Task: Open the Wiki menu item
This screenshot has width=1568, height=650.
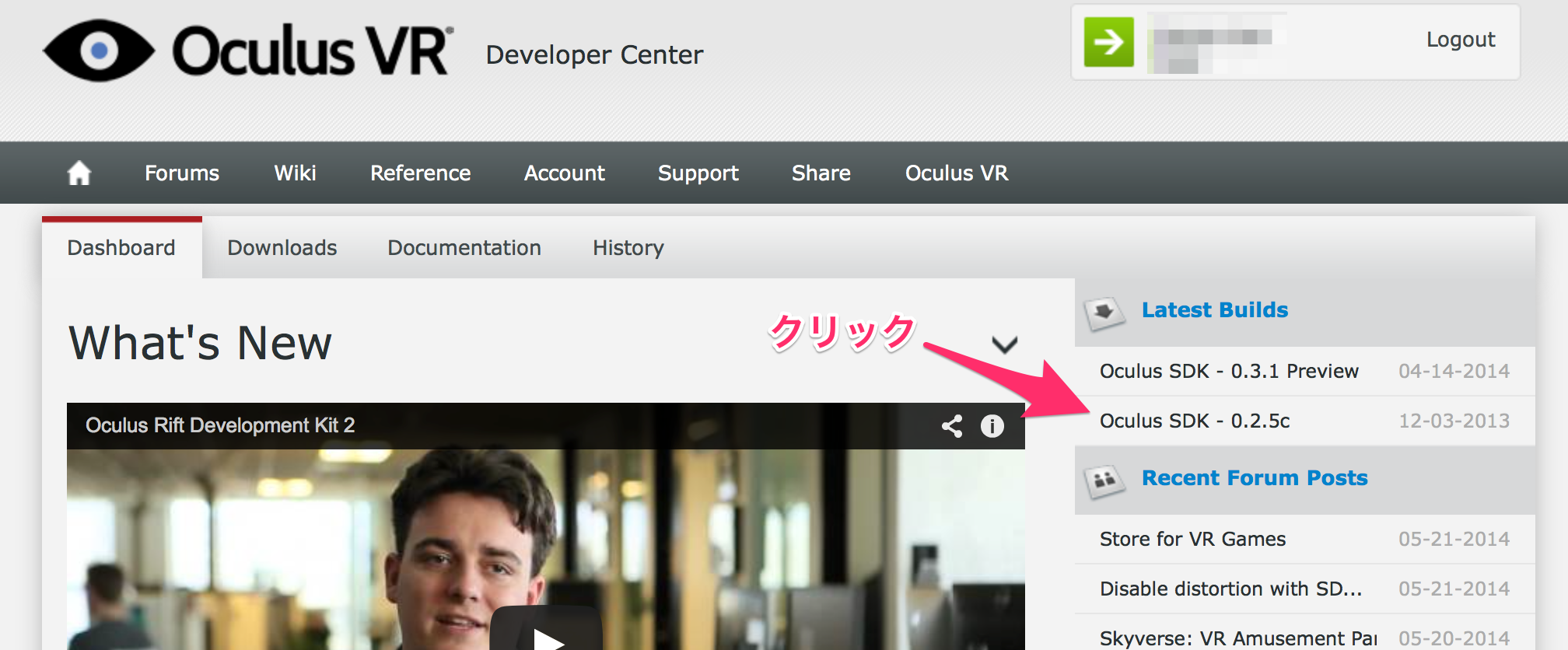Action: pyautogui.click(x=295, y=173)
